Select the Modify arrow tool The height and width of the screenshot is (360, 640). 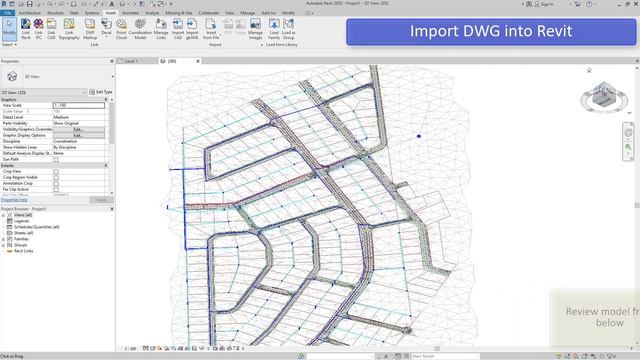coord(9,29)
